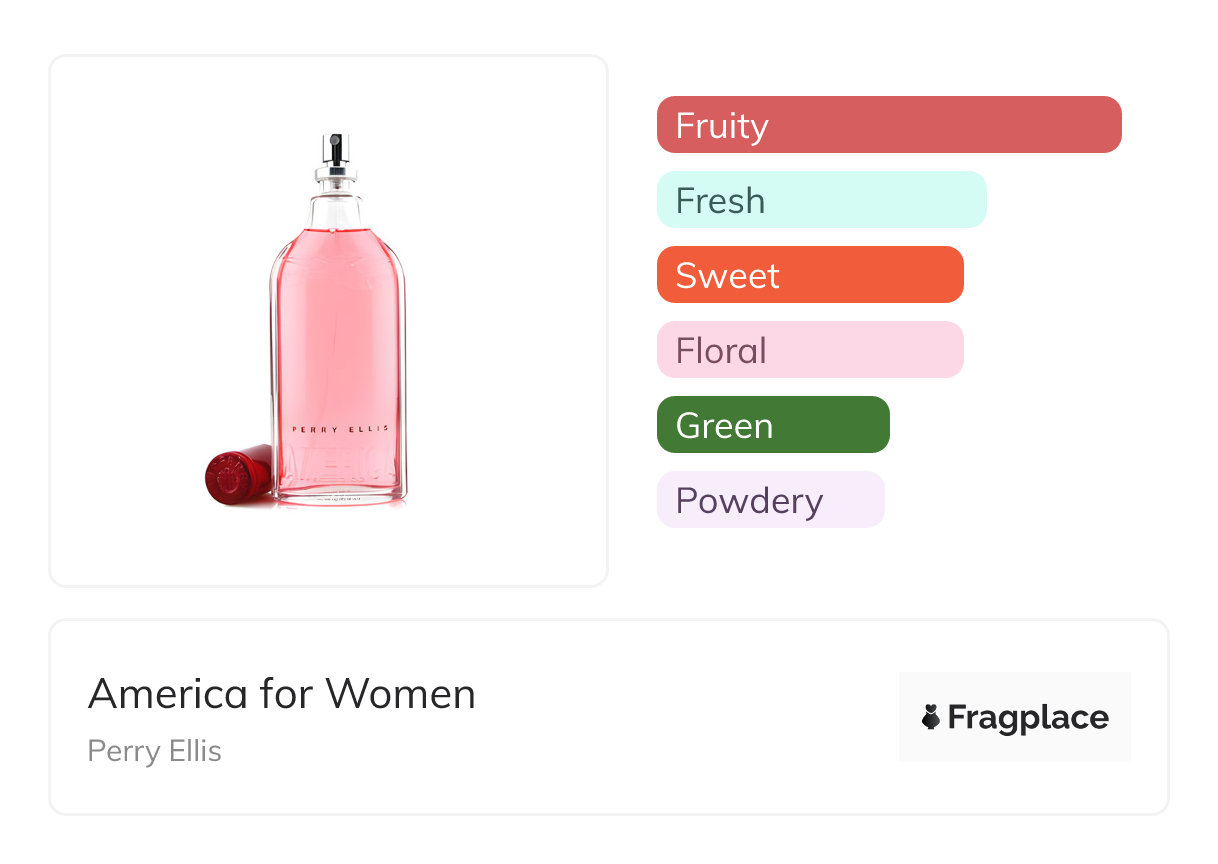1218x864 pixels.
Task: Select the Powdery accord bar
Action: click(x=770, y=500)
